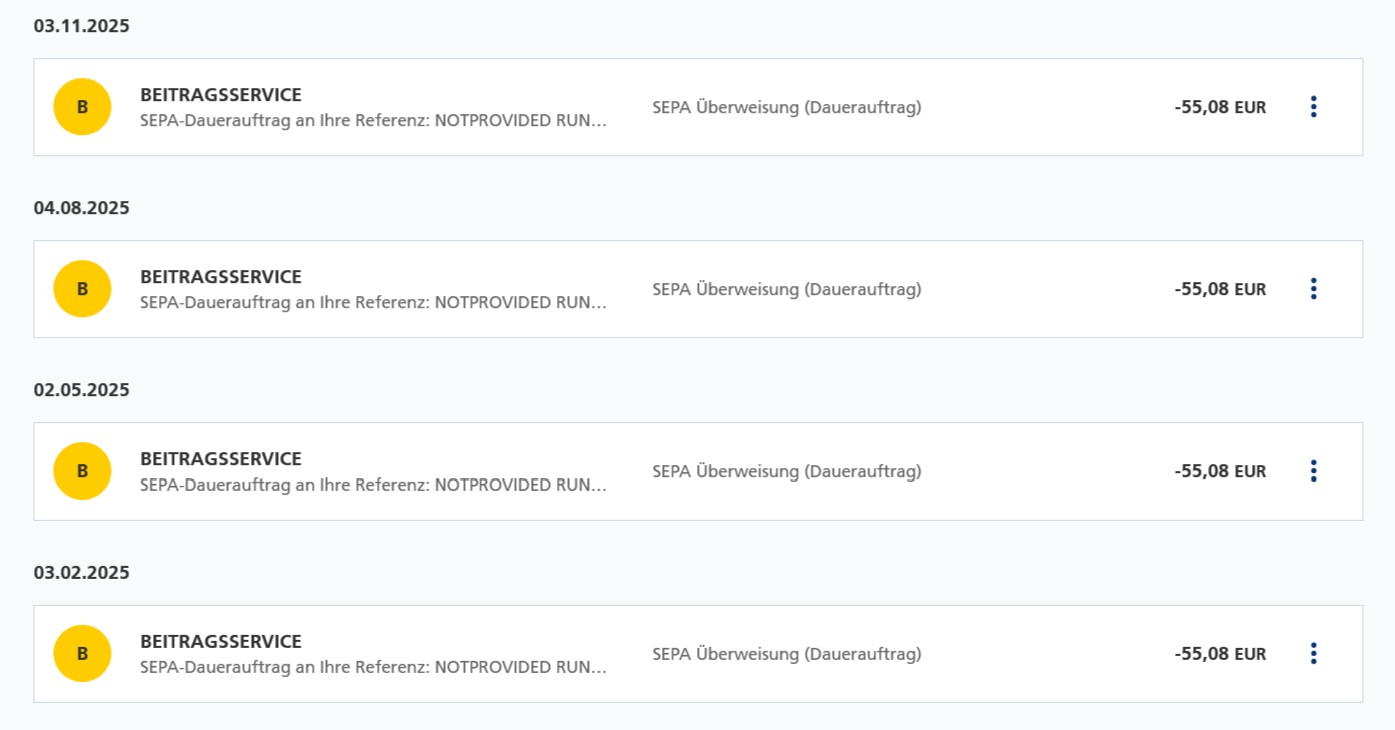This screenshot has height=730, width=1395.
Task: Click the 02.05.2025 date heading
Action: point(82,390)
